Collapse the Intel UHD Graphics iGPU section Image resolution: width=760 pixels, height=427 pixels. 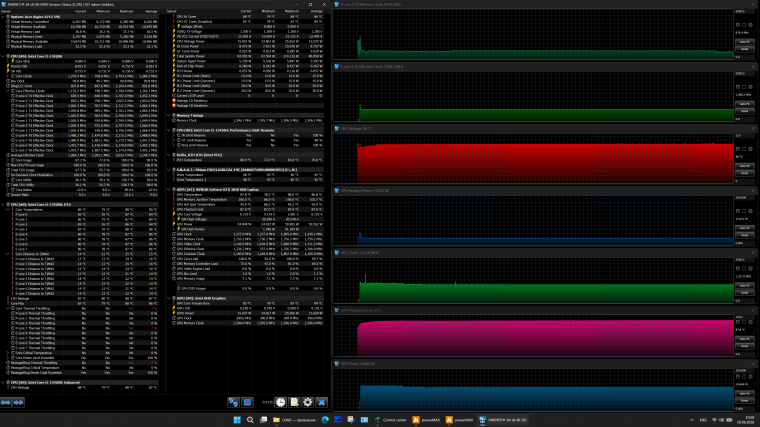pos(169,298)
